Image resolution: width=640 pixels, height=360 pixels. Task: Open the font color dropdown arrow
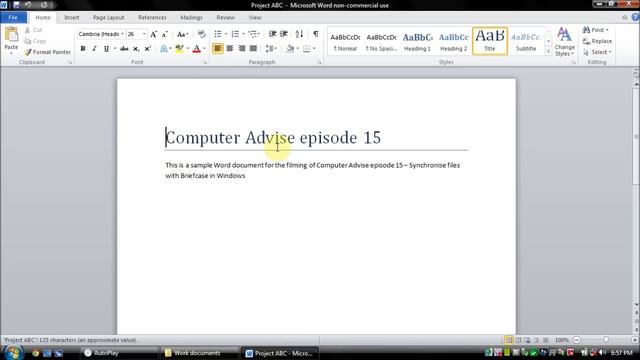[204, 49]
